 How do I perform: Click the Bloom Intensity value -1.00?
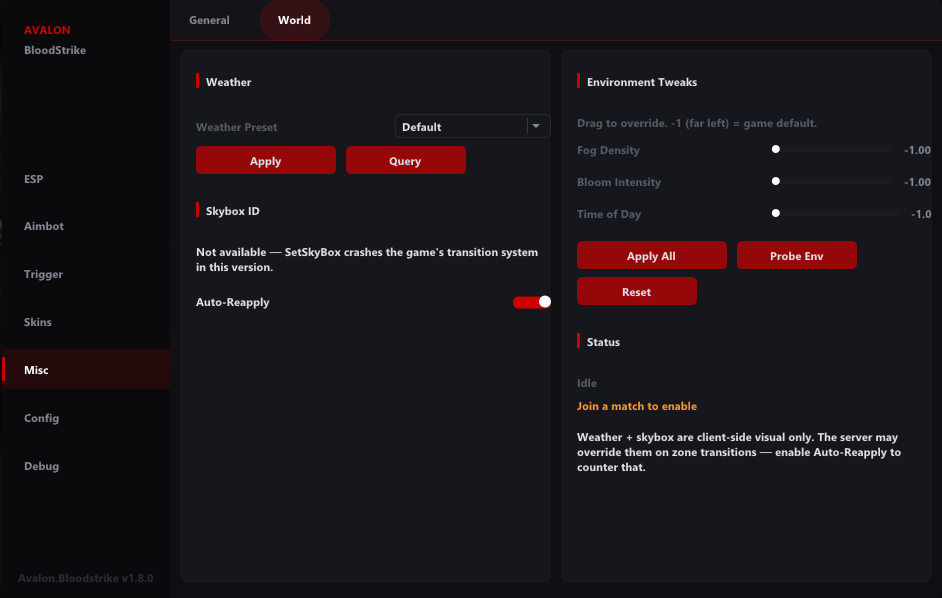click(917, 182)
